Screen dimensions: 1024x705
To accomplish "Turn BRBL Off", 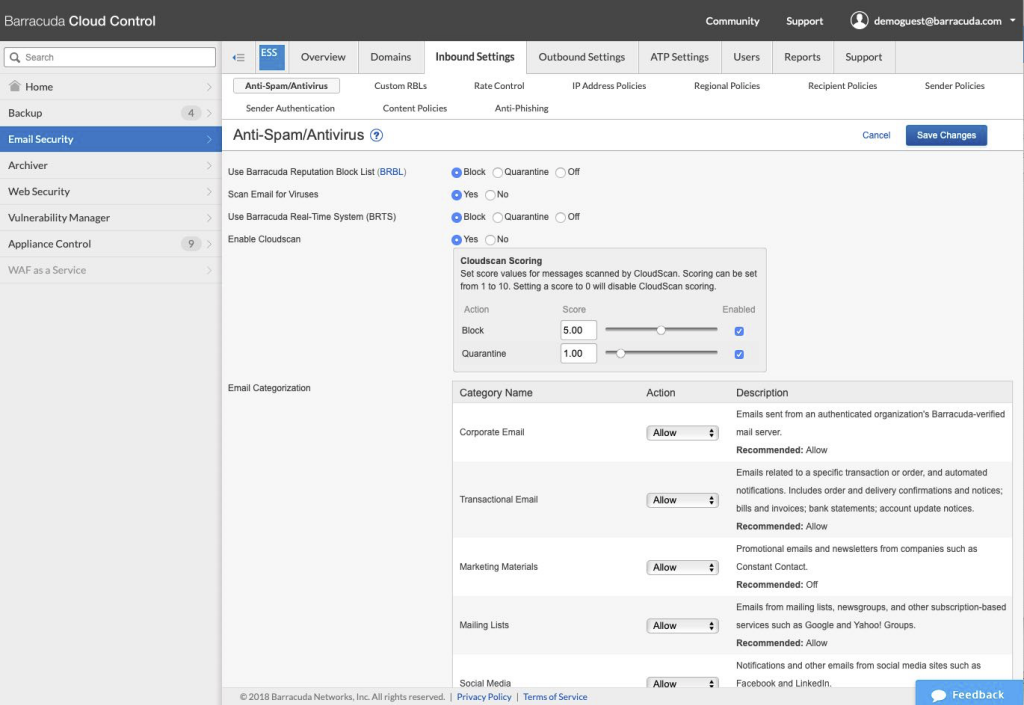I will pyautogui.click(x=560, y=172).
